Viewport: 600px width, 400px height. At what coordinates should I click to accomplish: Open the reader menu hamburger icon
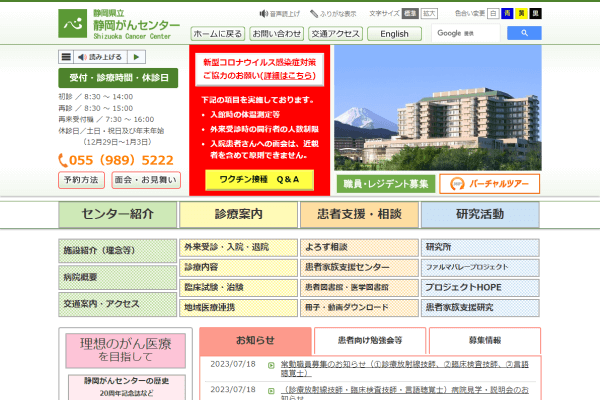[66, 57]
